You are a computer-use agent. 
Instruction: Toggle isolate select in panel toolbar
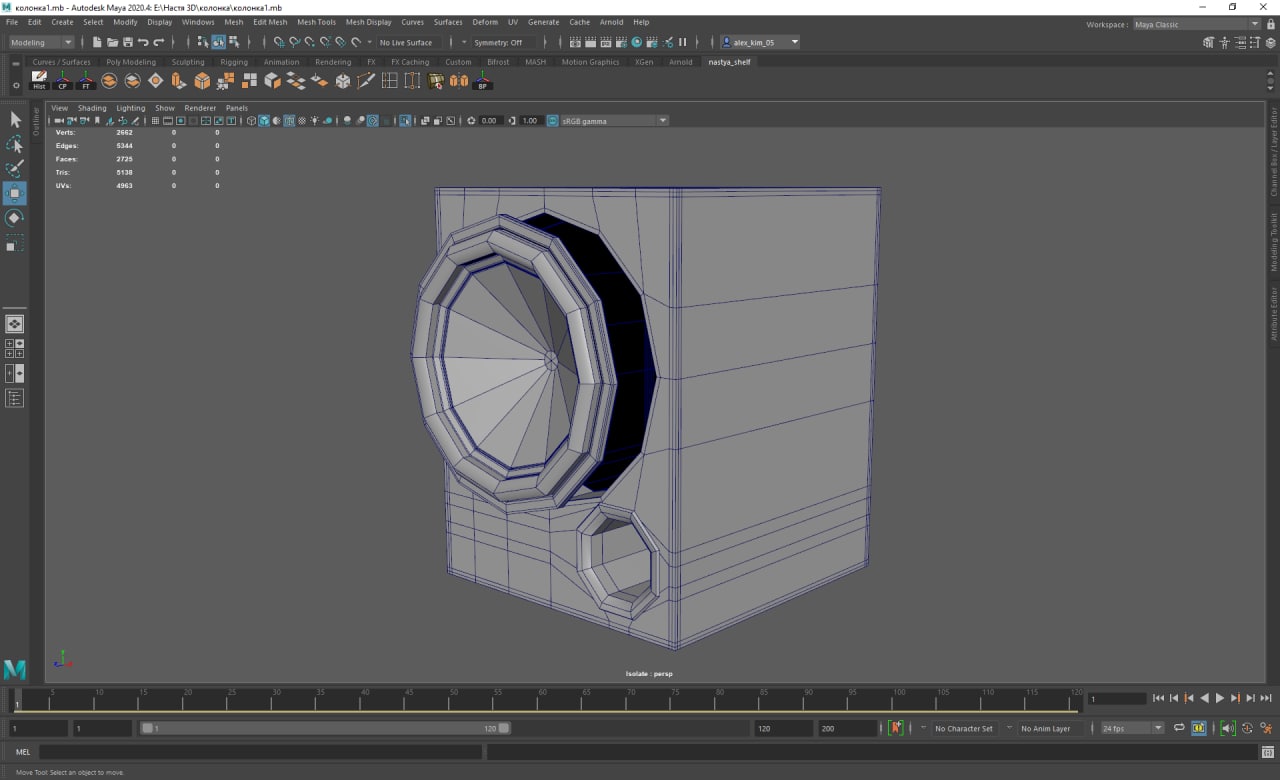[x=405, y=120]
